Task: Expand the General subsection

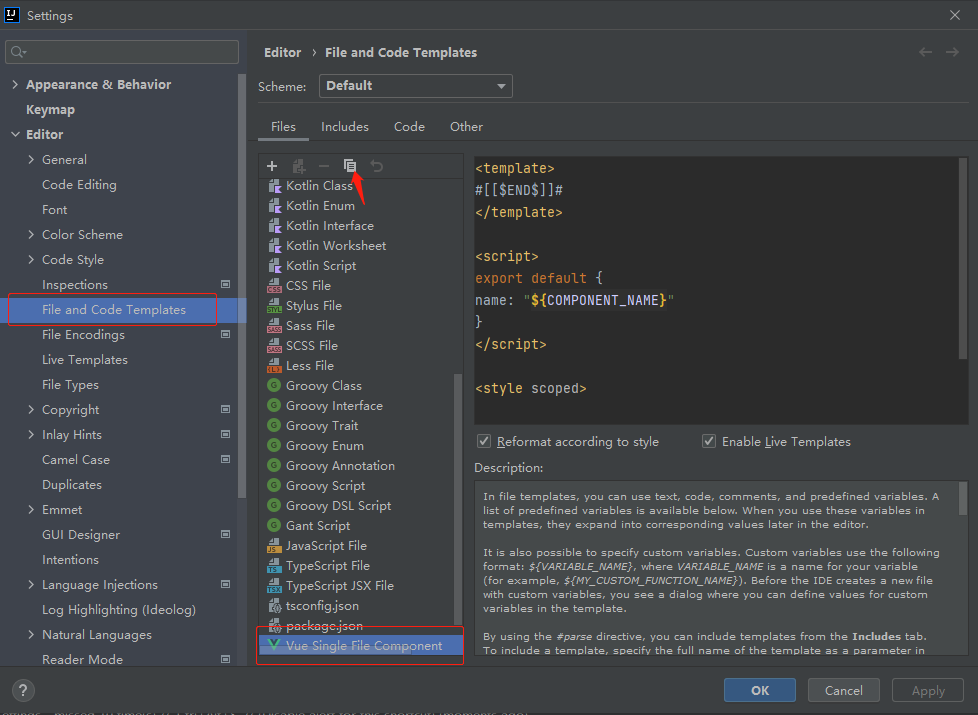Action: coord(31,160)
